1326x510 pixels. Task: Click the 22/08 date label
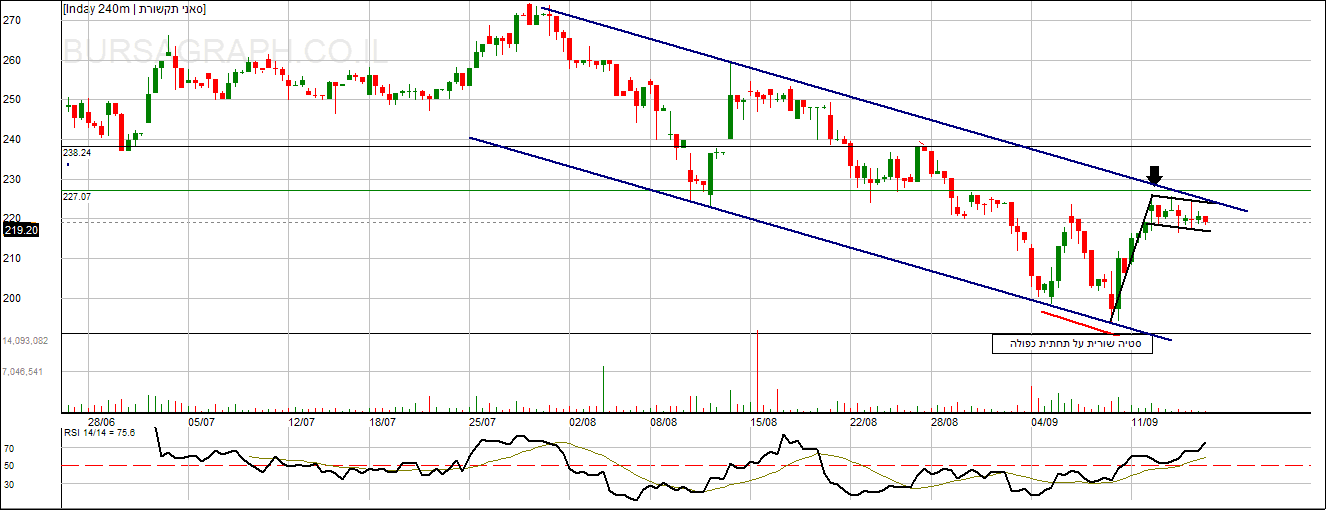(864, 422)
